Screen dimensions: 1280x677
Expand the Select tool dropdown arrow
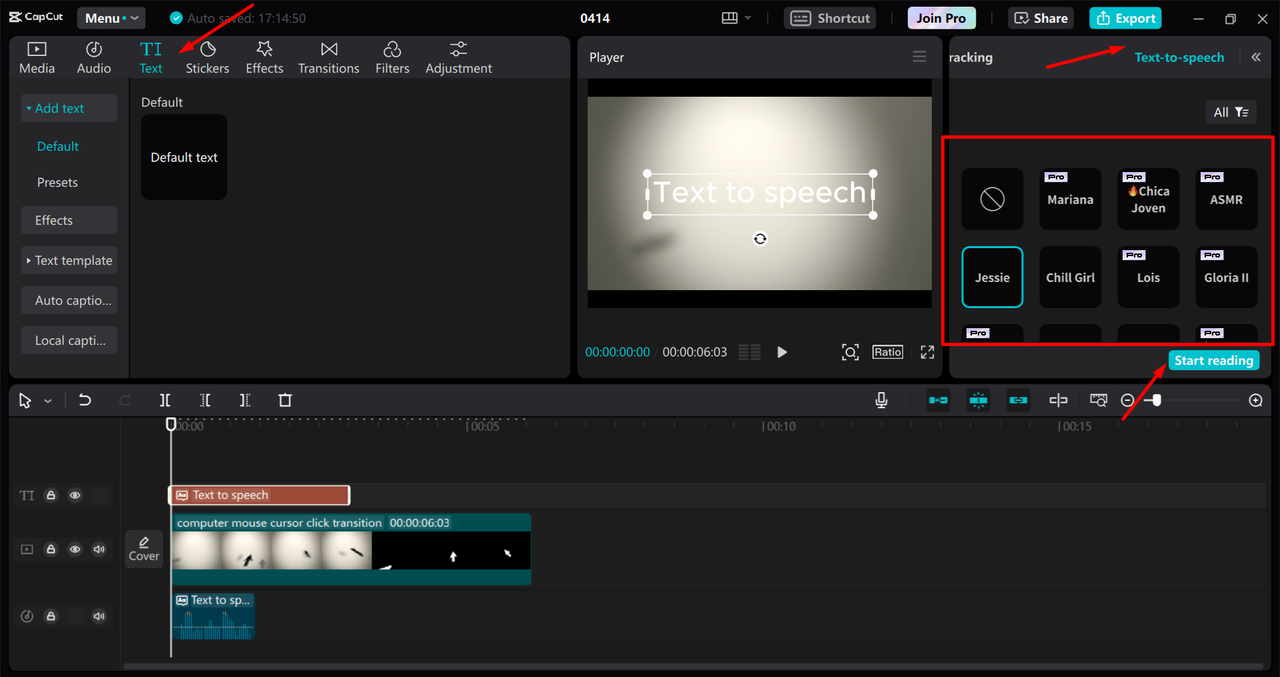48,401
